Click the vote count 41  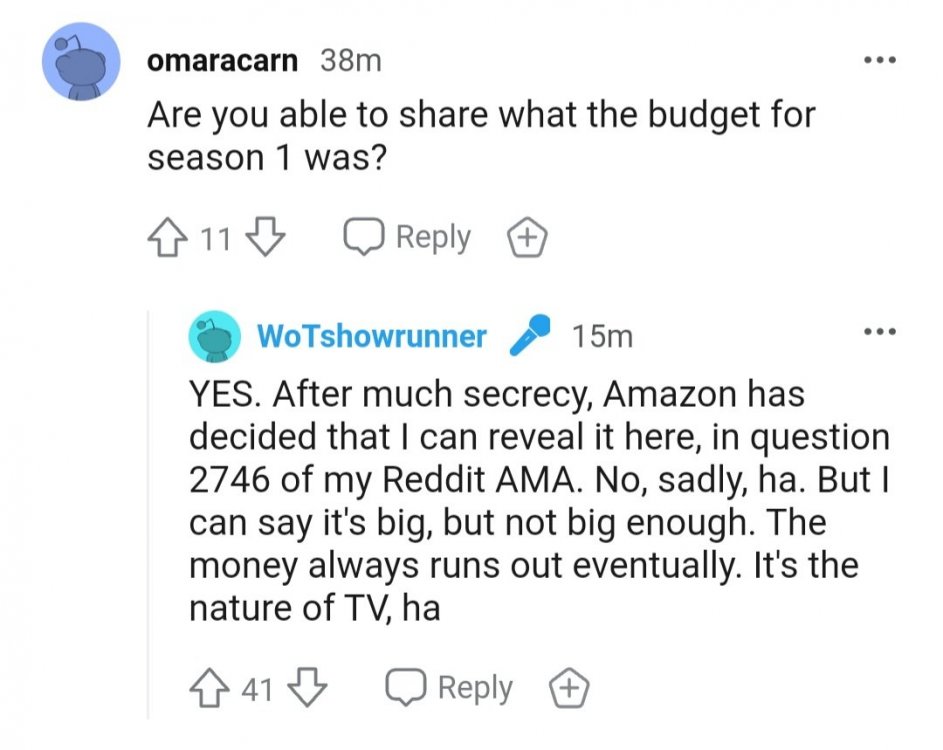click(257, 689)
